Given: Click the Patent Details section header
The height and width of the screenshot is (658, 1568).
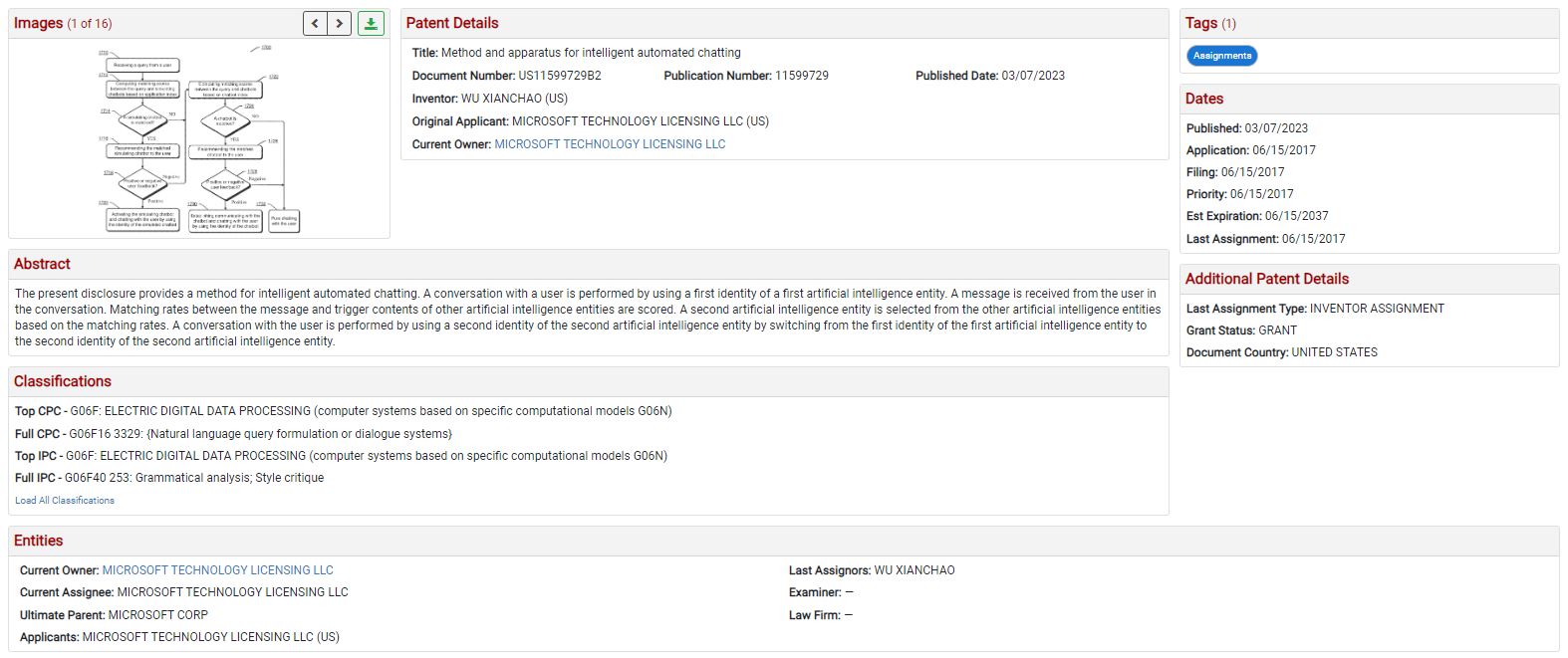Looking at the screenshot, I should coord(452,23).
